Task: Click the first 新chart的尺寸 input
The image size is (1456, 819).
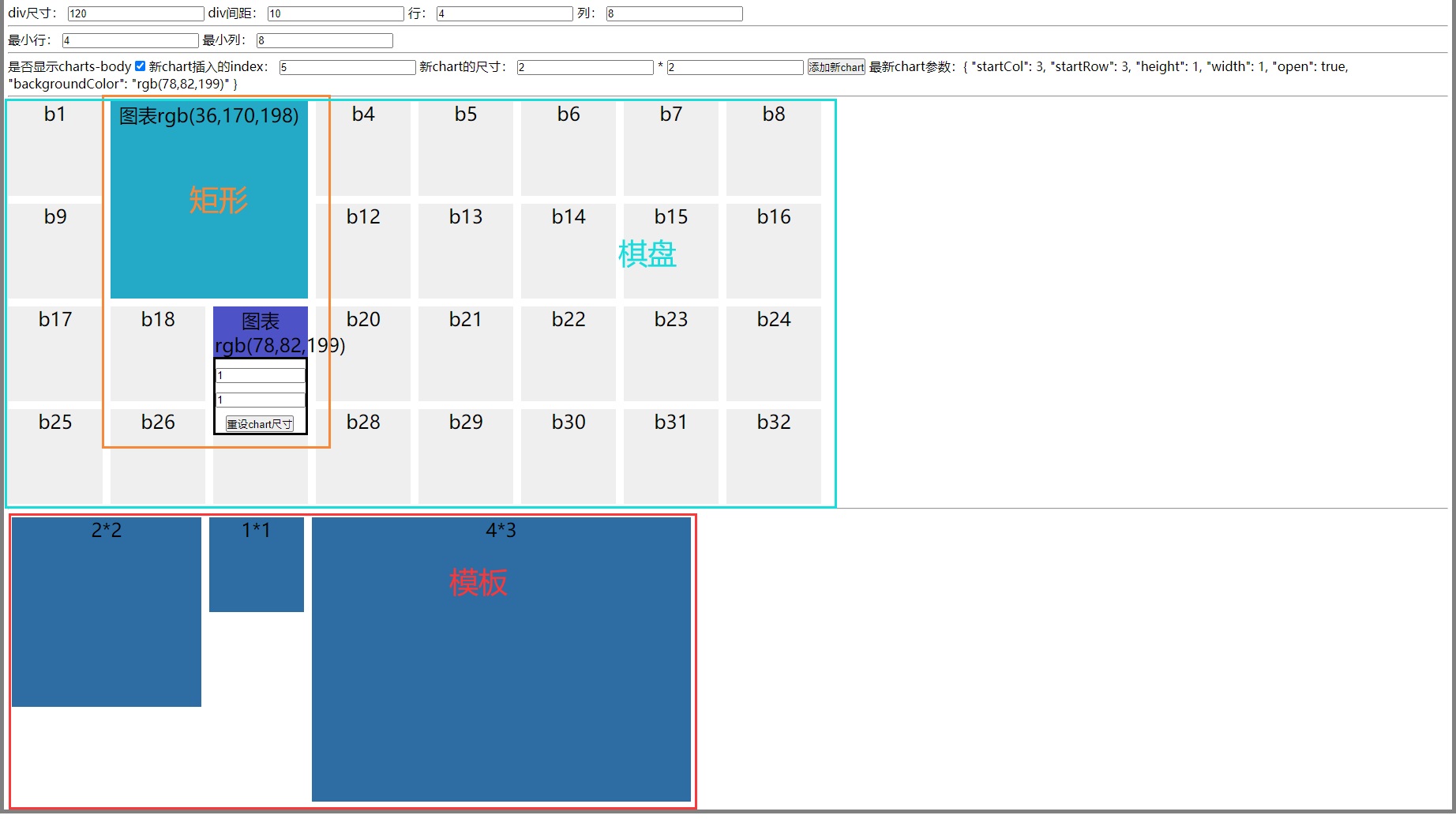Action: pos(585,67)
